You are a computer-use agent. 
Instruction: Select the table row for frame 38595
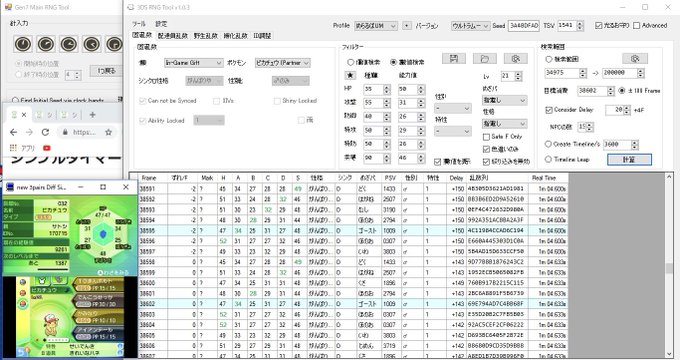[x=353, y=230]
